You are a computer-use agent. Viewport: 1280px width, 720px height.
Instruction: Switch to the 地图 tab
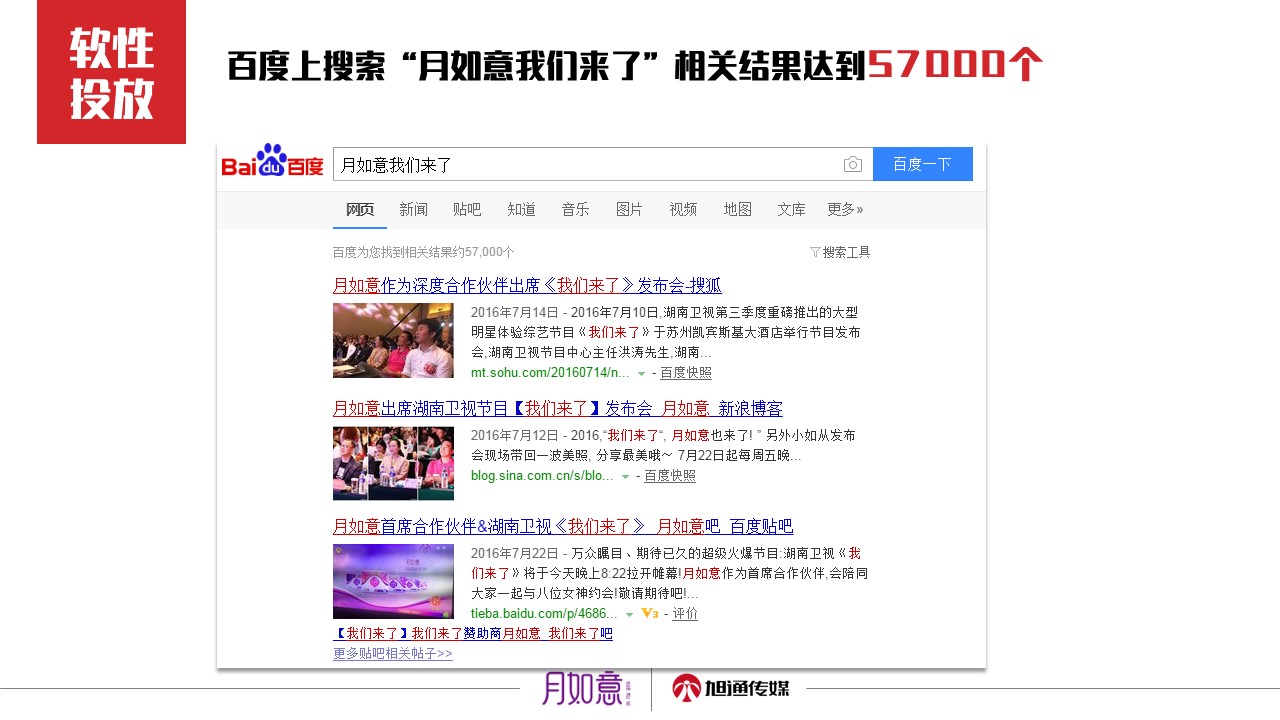738,209
